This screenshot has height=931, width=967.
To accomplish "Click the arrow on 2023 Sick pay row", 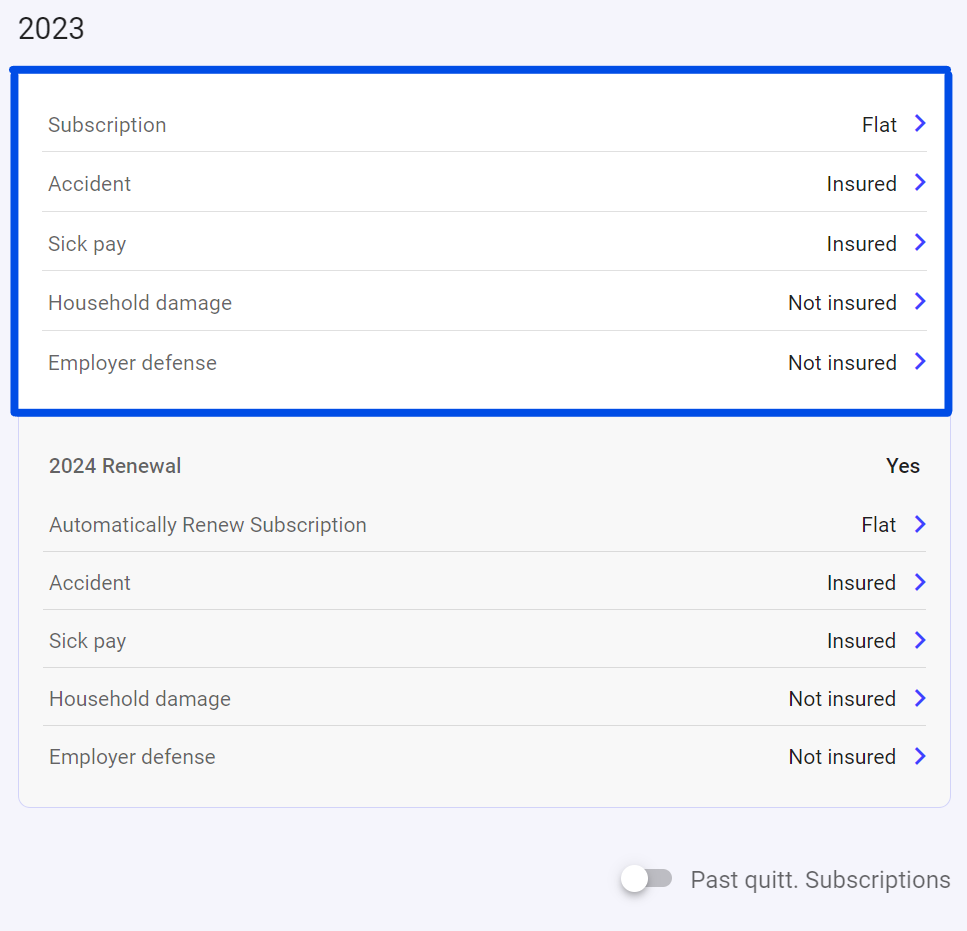I will [920, 243].
